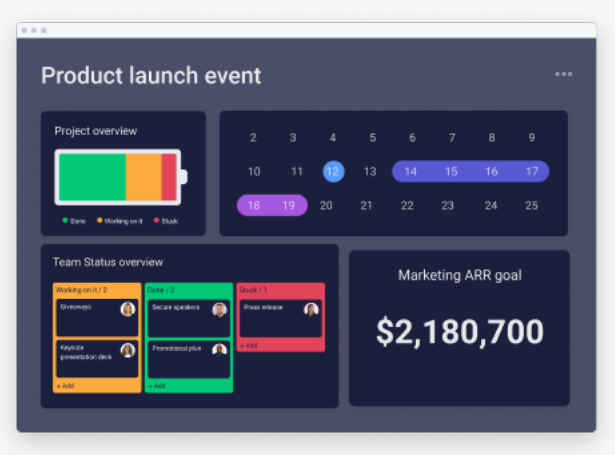This screenshot has height=455, width=615.
Task: Click the red Stuck legend dot
Action: pos(156,220)
